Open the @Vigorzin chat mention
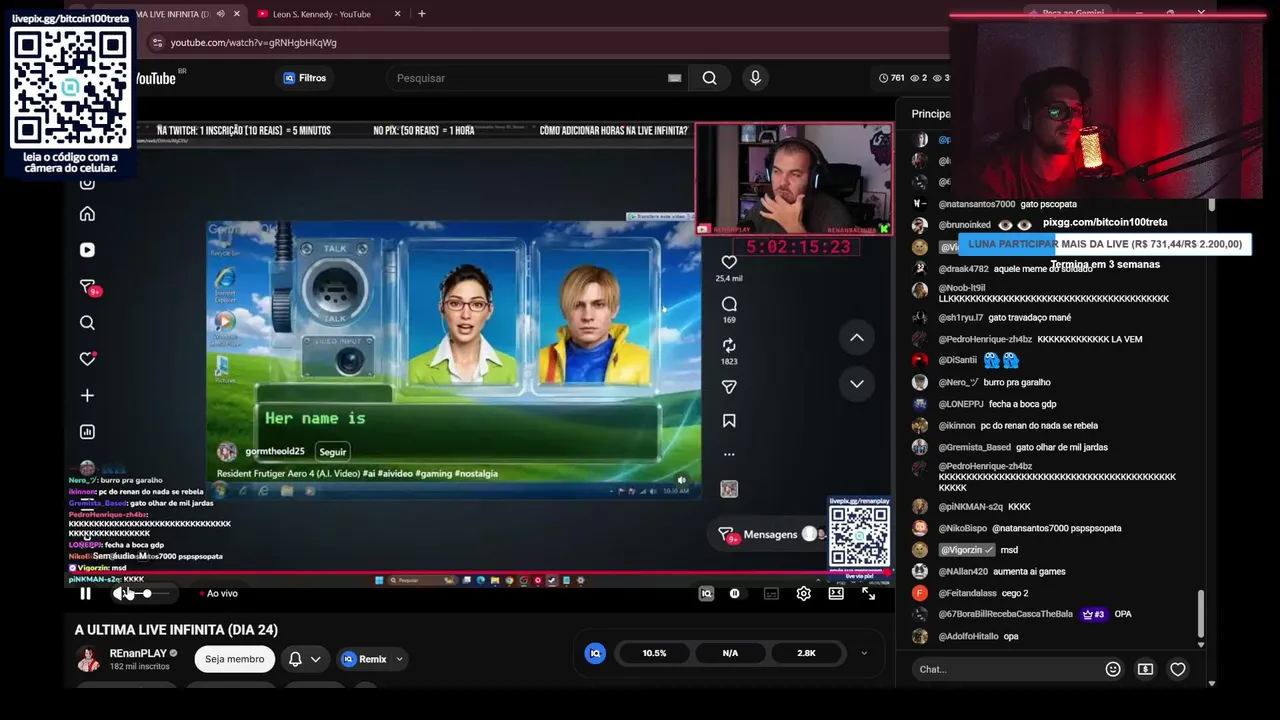This screenshot has height=720, width=1280. coord(967,550)
